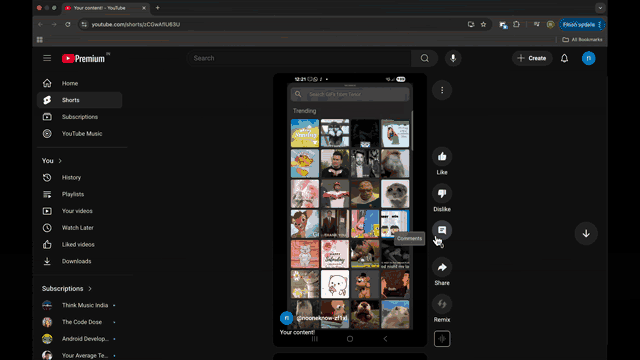Viewport: 640px width, 360px height.
Task: Go back in browser
Action: 40,24
